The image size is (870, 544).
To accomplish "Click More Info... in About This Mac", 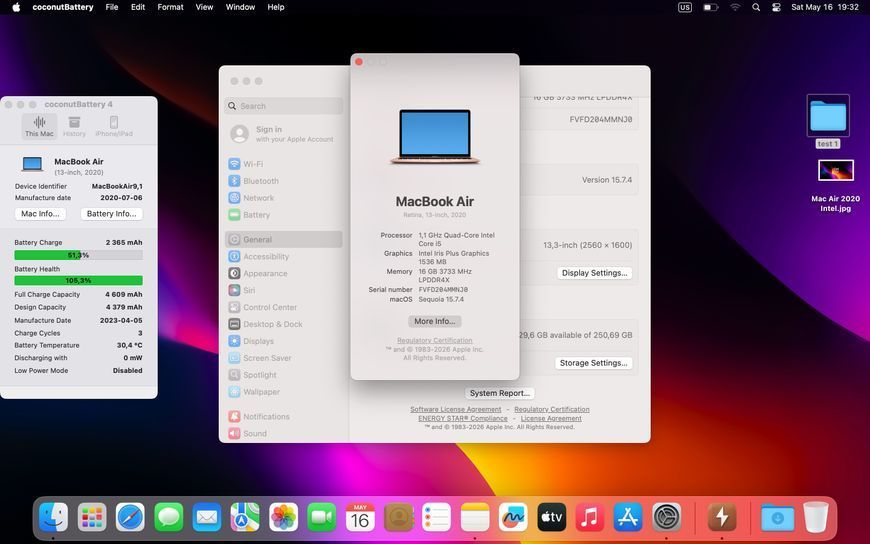I will [x=434, y=321].
